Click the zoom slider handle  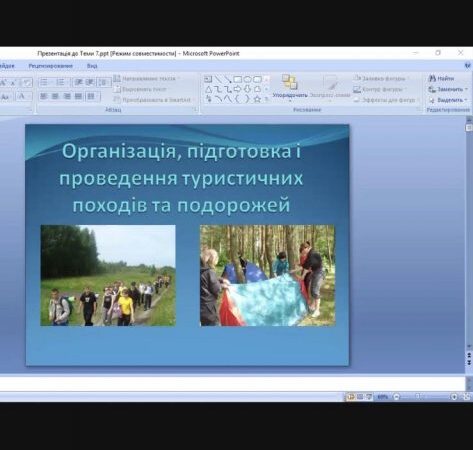pos(418,397)
